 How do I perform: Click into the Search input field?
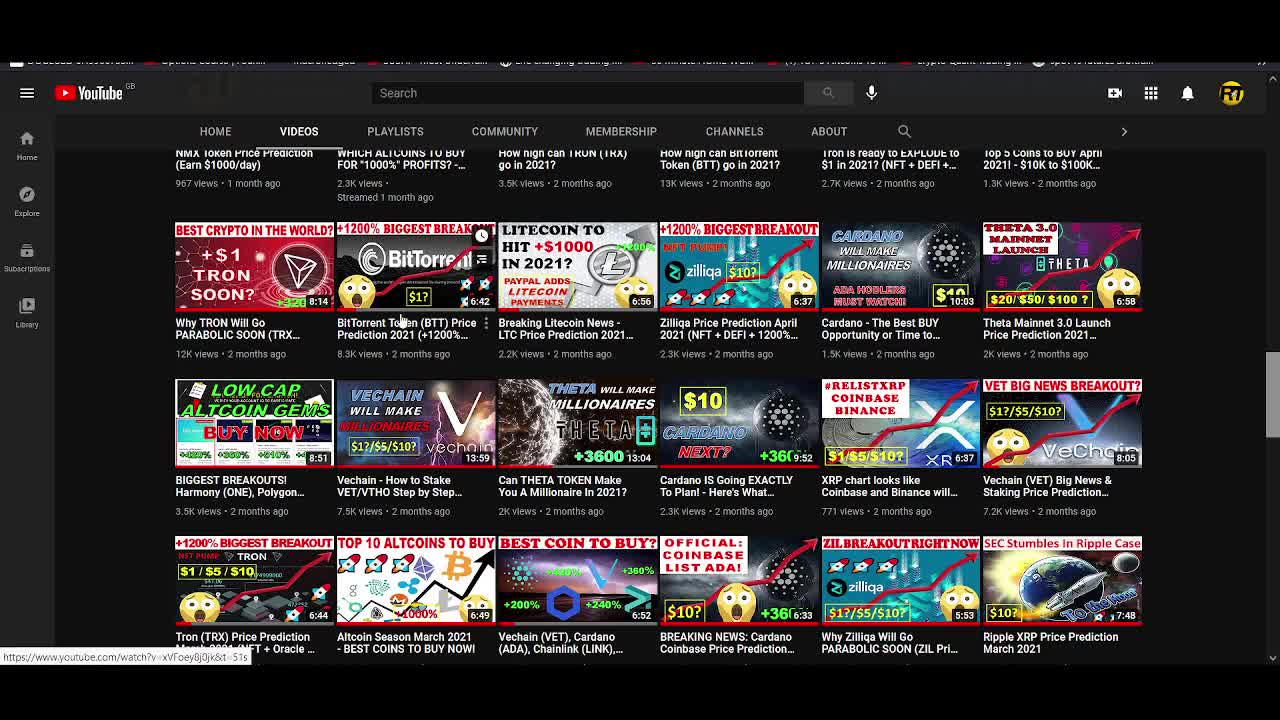pos(588,93)
